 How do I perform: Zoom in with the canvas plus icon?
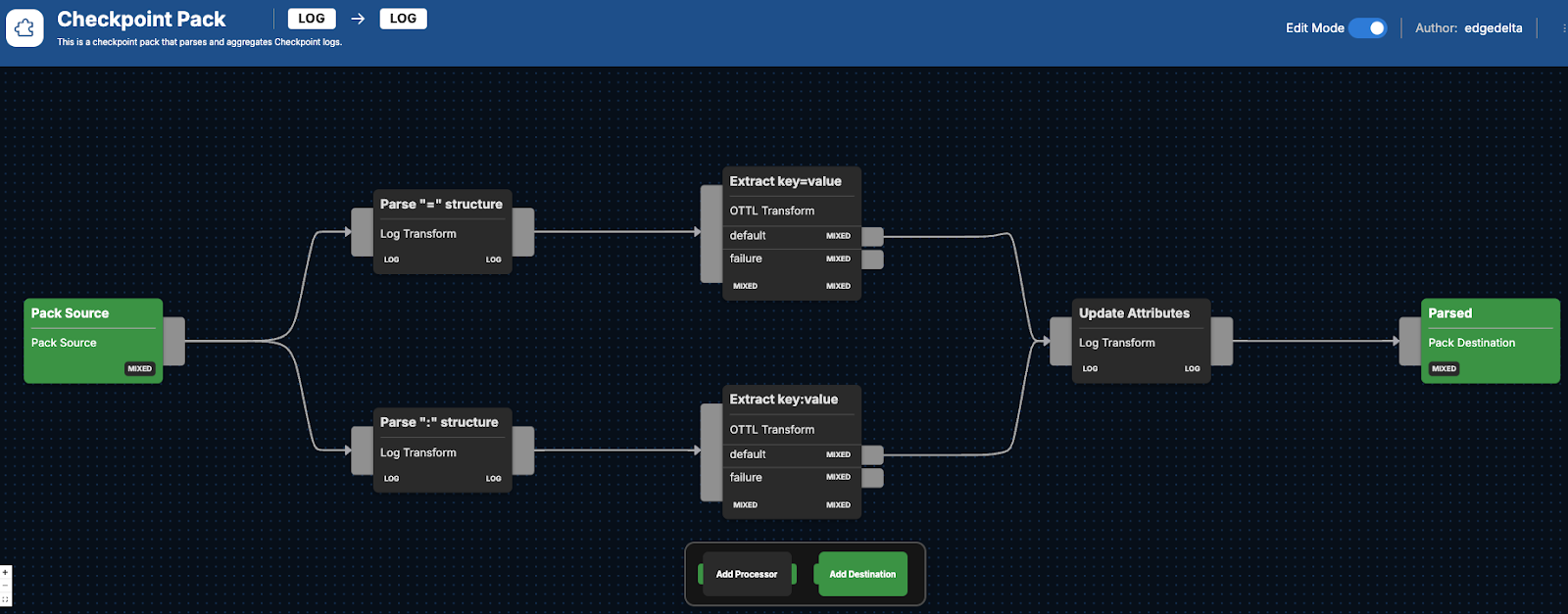click(x=6, y=572)
